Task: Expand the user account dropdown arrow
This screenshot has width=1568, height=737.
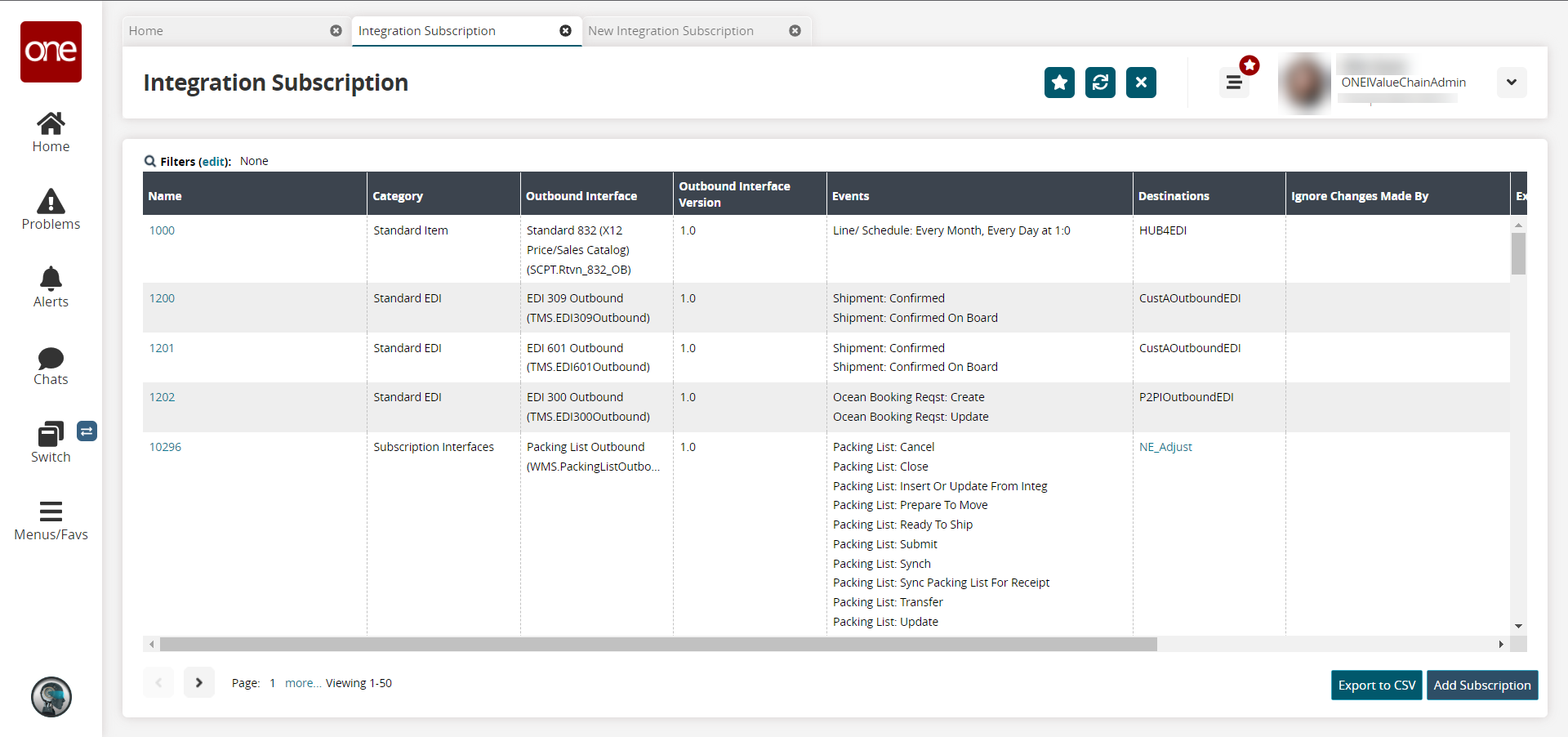Action: tap(1511, 83)
